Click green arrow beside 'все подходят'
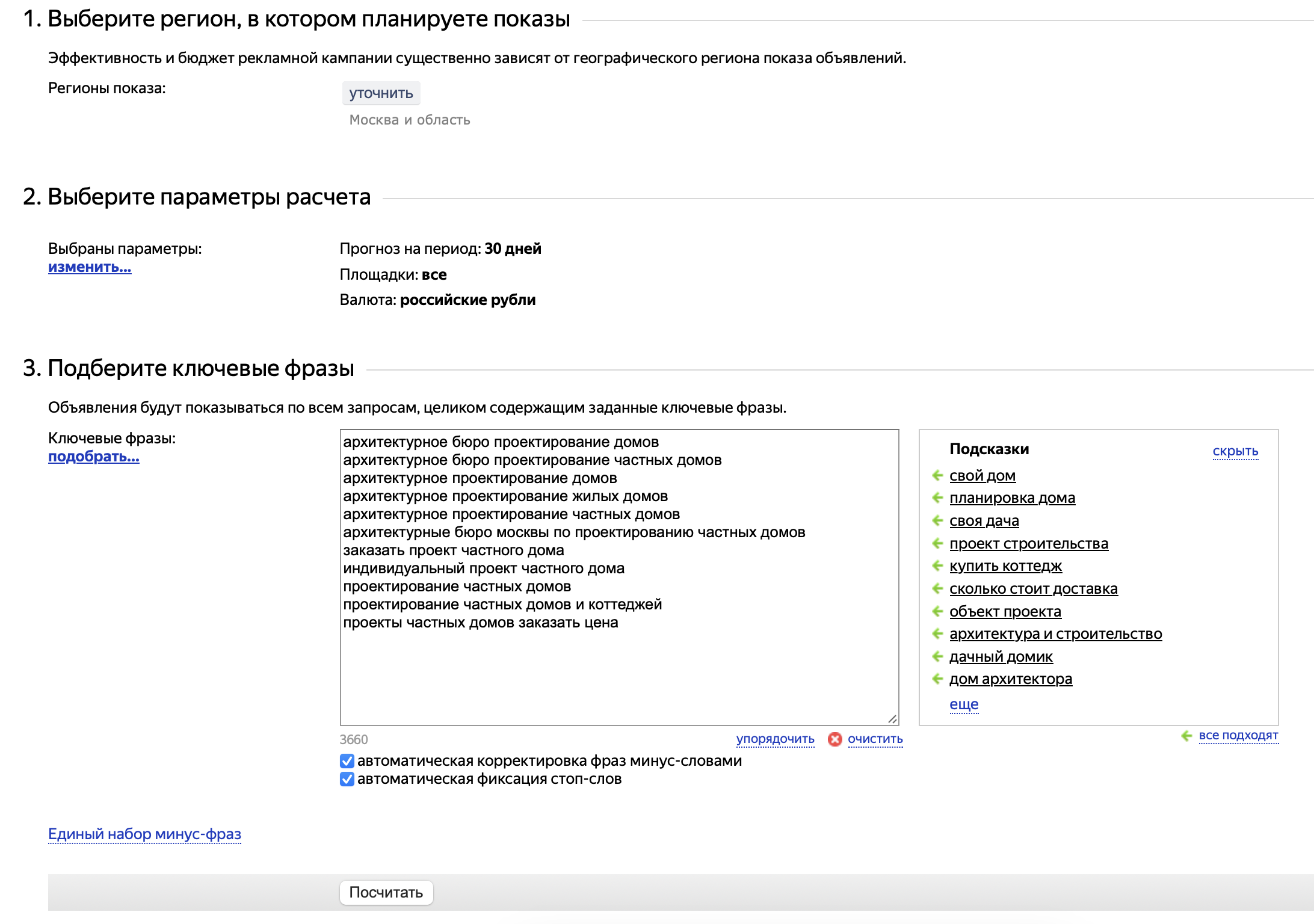The width and height of the screenshot is (1314, 924). click(1186, 736)
